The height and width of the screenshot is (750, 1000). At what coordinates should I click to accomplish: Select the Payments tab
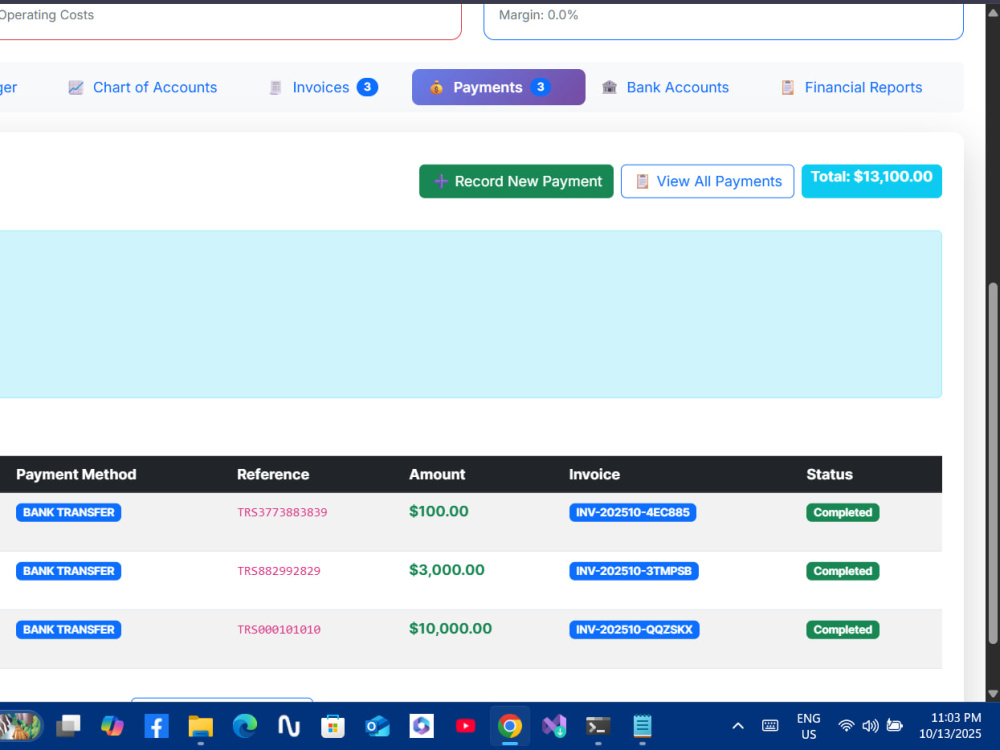498,87
